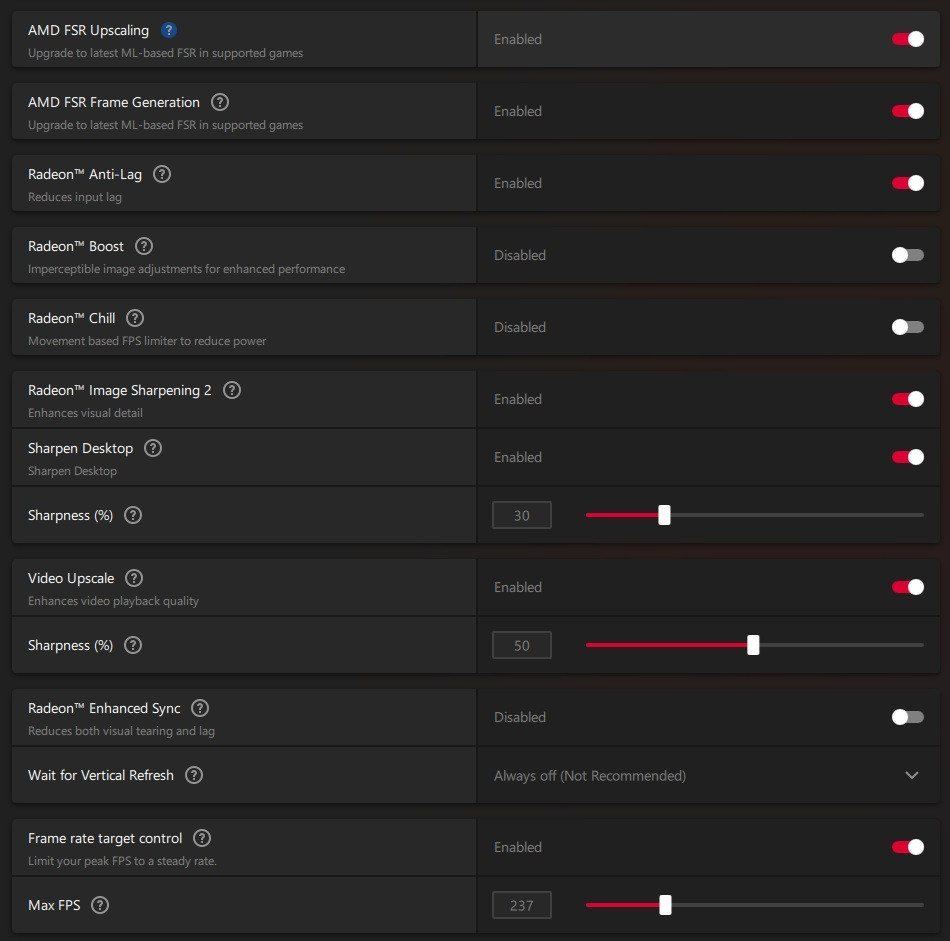Click the Max FPS help icon

click(x=99, y=905)
